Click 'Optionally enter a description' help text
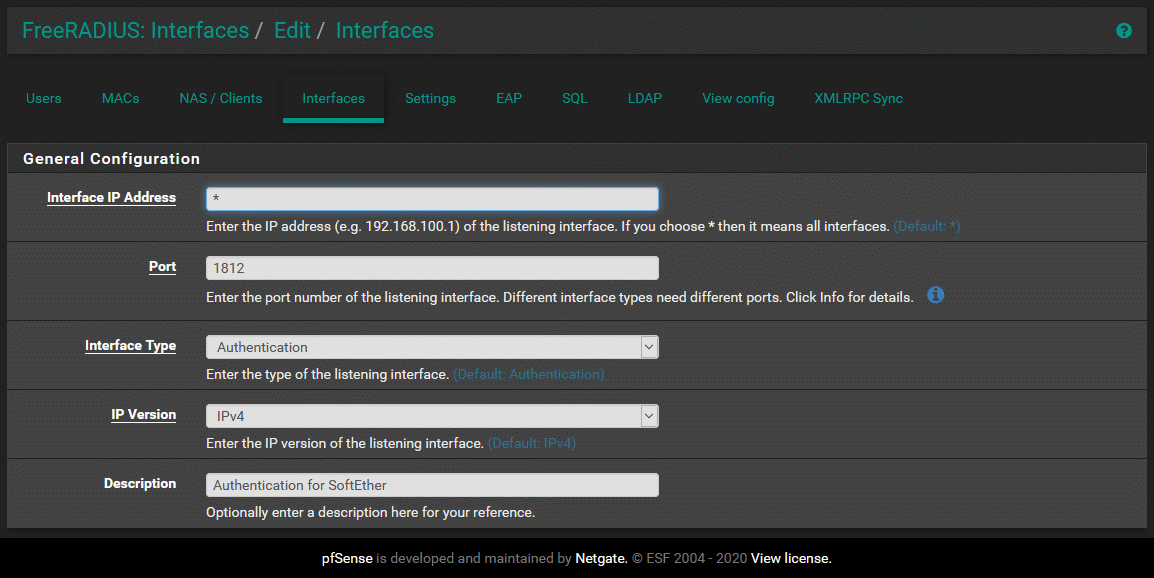 coord(370,512)
